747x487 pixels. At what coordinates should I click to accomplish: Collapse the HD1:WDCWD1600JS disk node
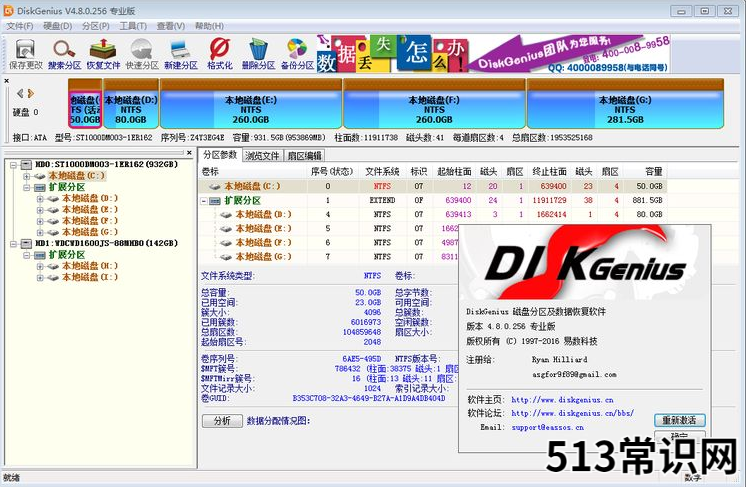pyautogui.click(x=13, y=244)
